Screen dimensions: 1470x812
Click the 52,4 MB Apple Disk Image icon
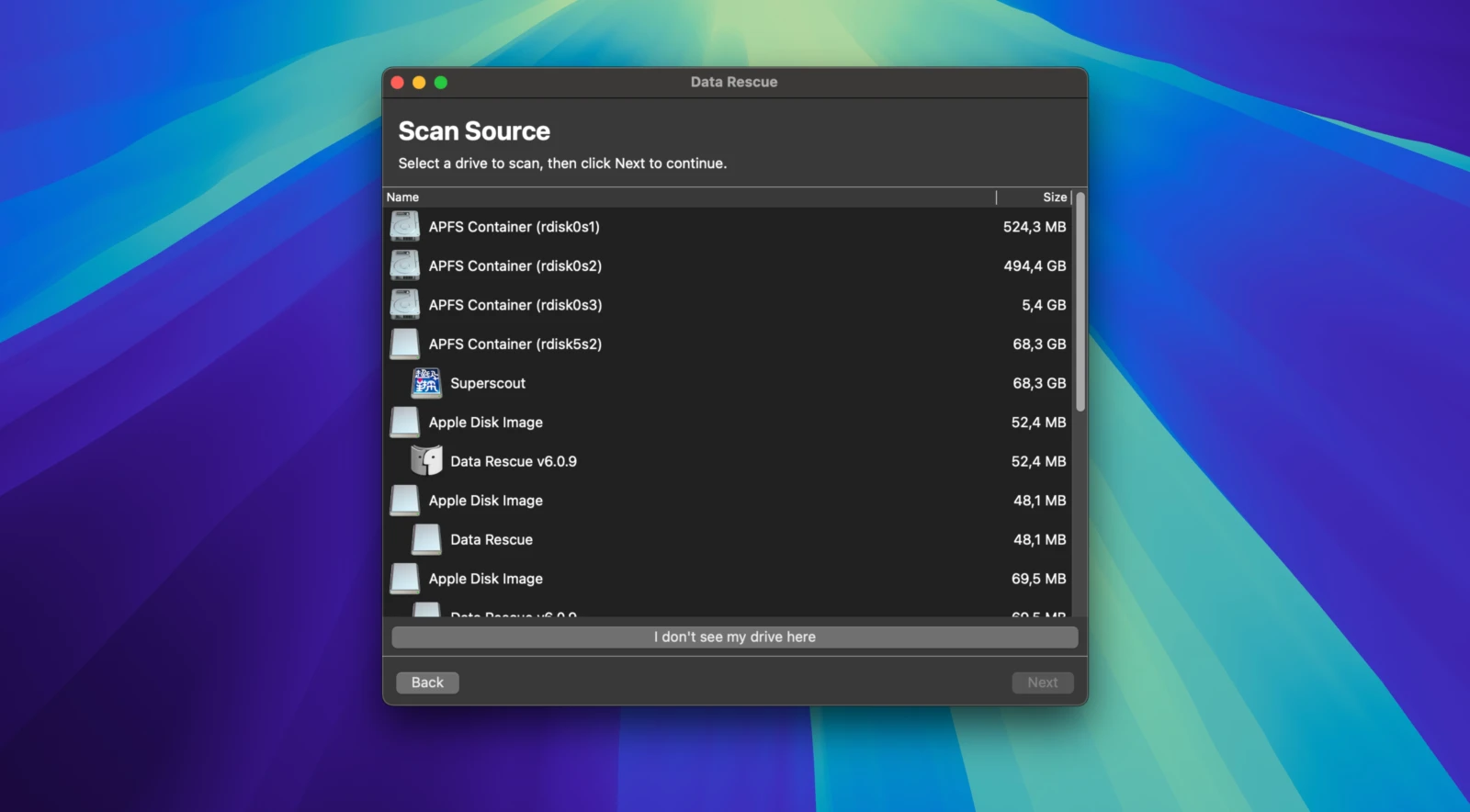pyautogui.click(x=404, y=423)
